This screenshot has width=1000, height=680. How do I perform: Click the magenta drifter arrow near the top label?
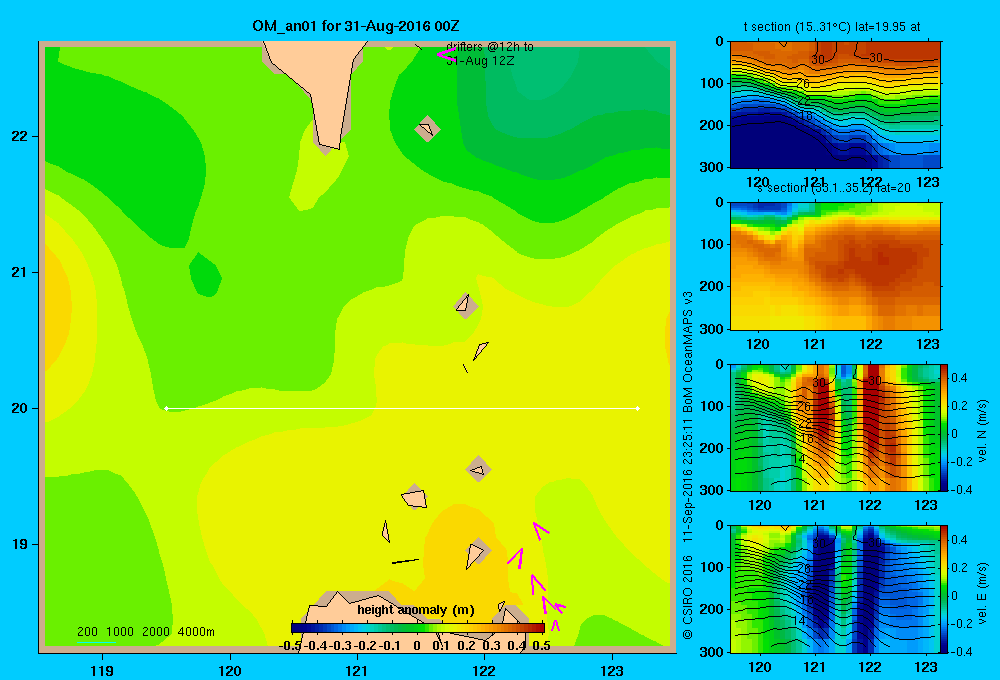point(445,54)
